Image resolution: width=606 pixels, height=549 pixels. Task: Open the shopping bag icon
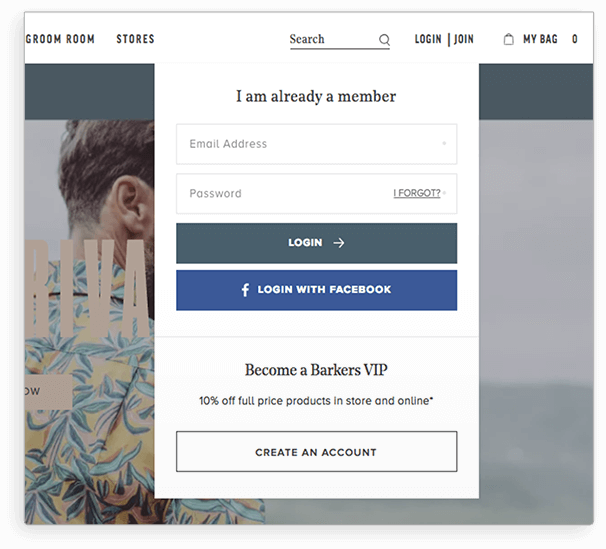click(x=509, y=39)
